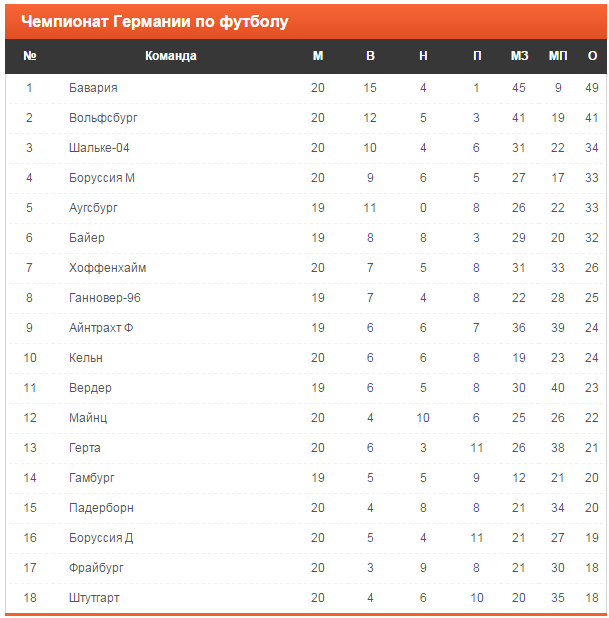Click the Штутгарт team name

94,598
